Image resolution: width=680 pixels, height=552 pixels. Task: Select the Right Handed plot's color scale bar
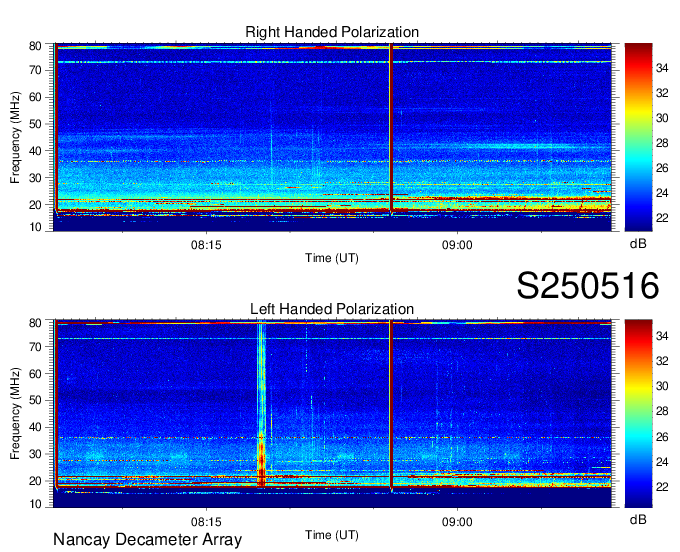(x=638, y=137)
